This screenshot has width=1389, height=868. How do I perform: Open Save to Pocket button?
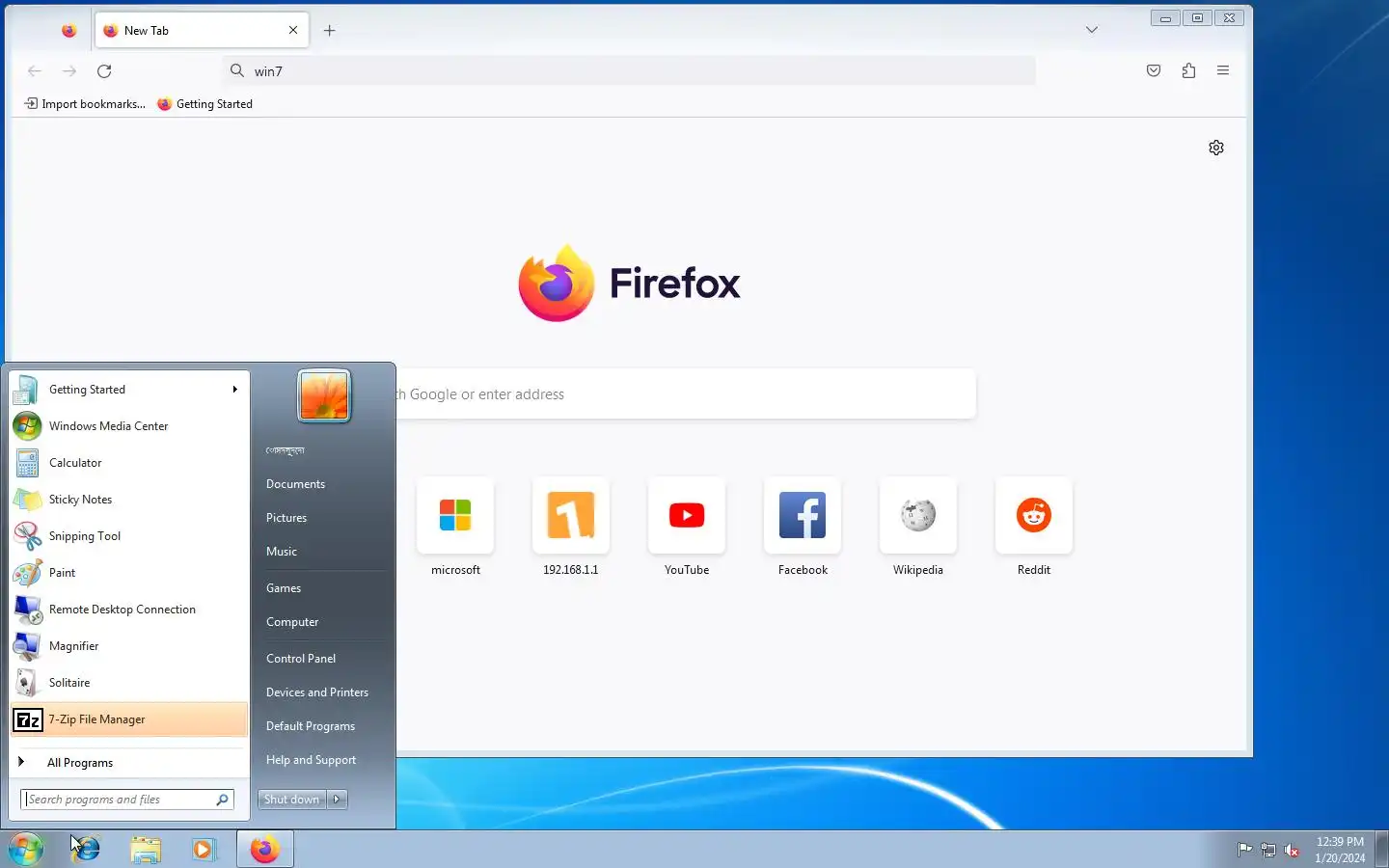[x=1154, y=70]
